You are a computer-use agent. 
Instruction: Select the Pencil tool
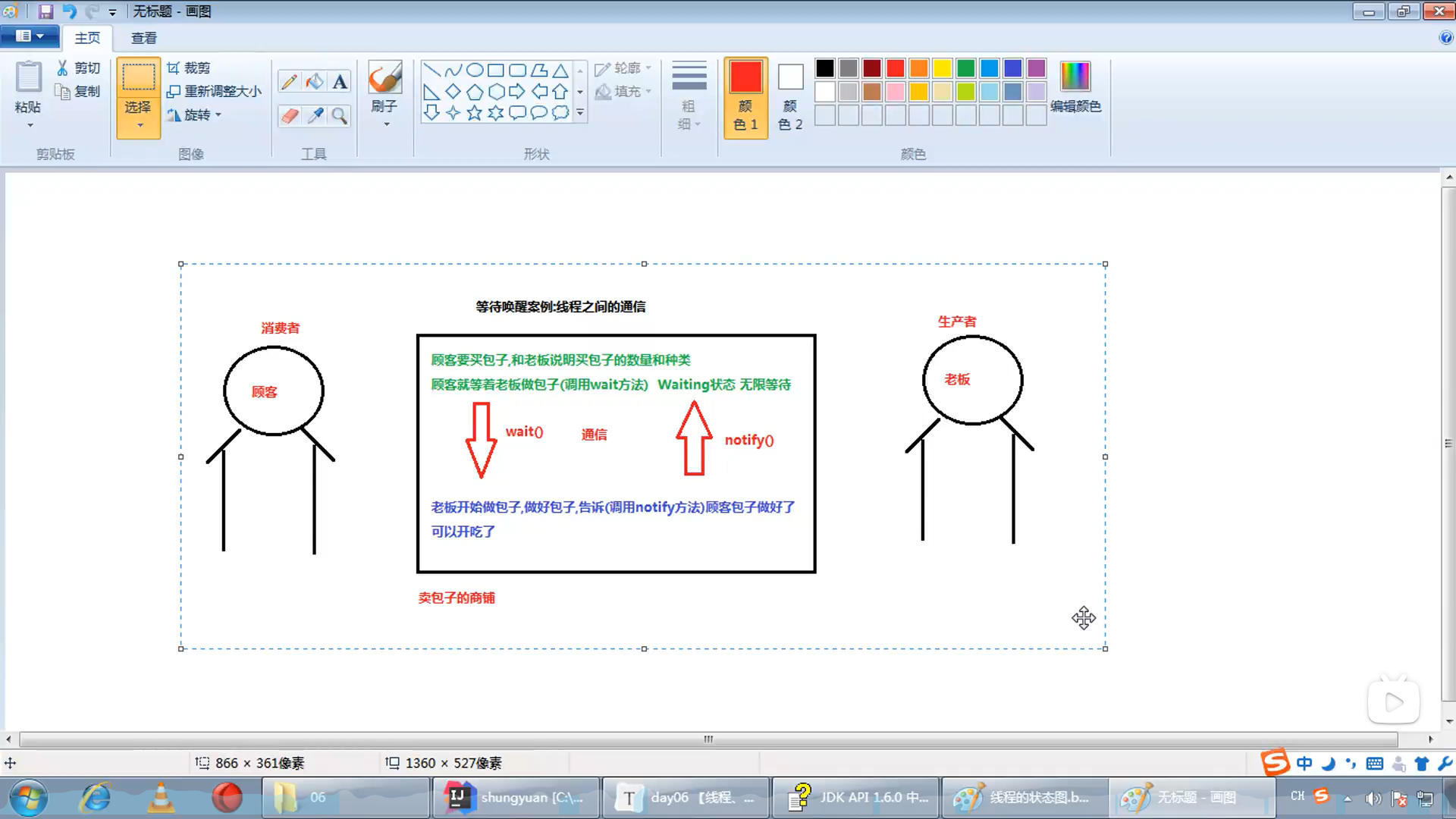coord(289,81)
